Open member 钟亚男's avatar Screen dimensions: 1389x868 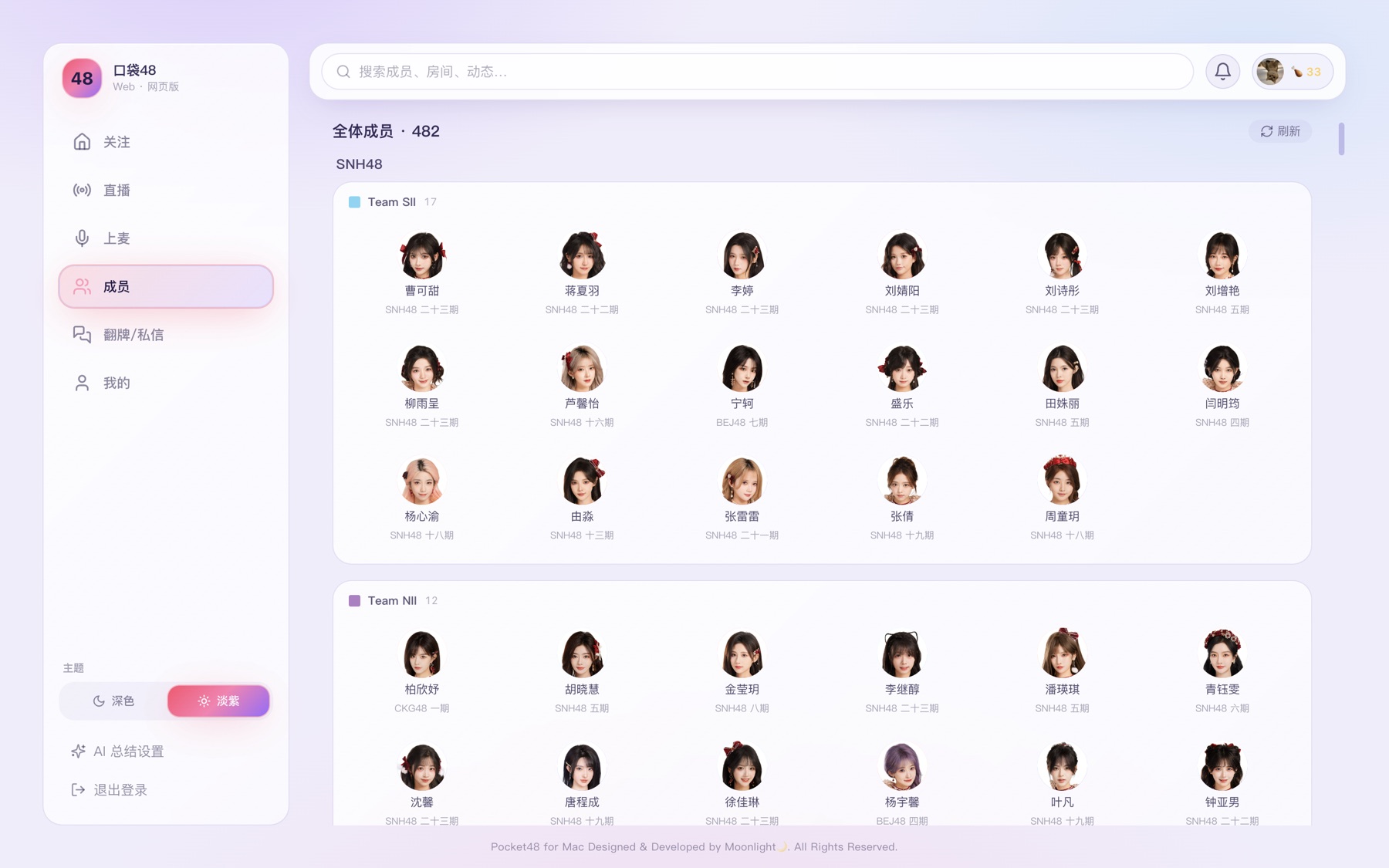[1222, 767]
